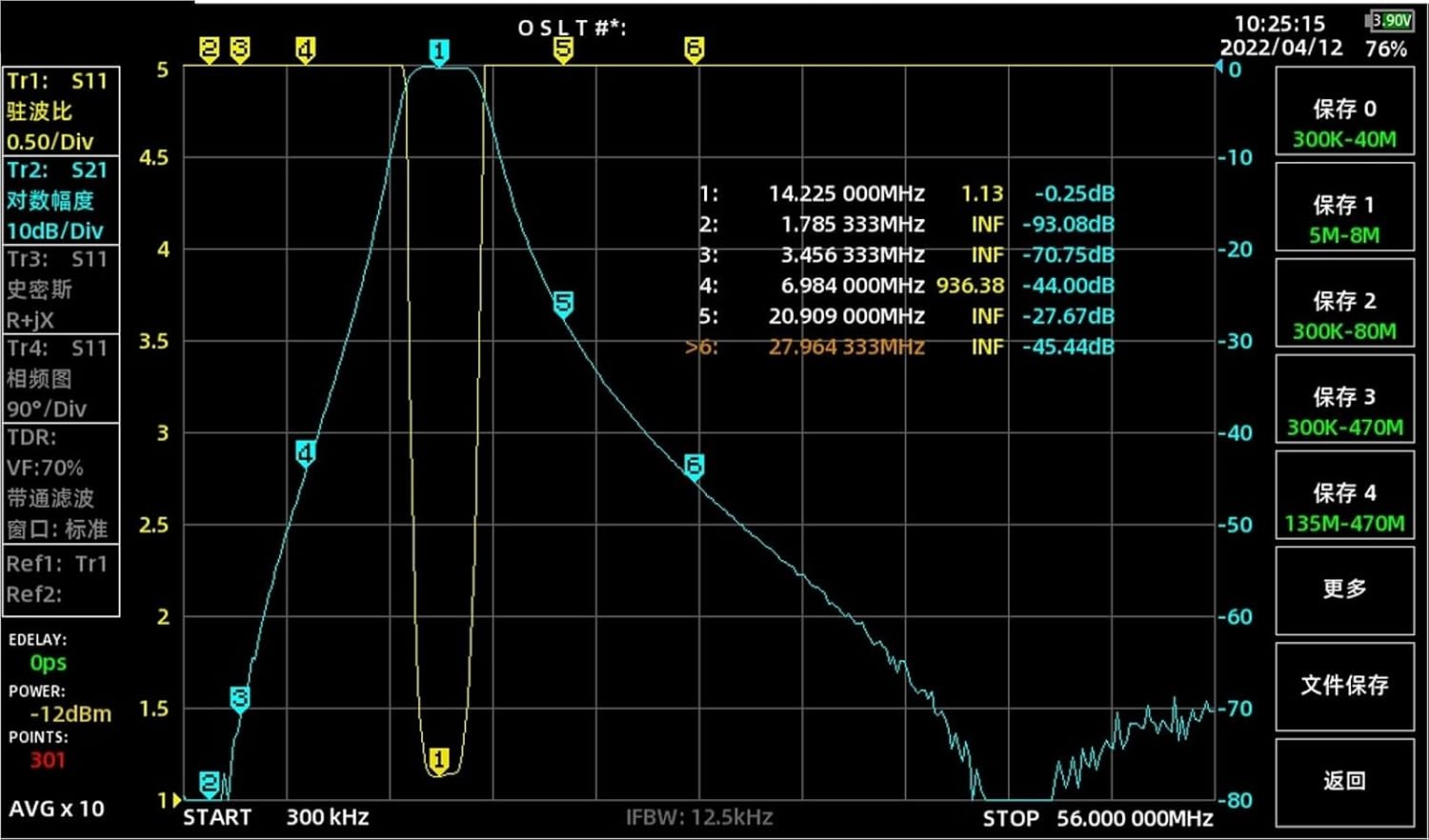Image resolution: width=1429 pixels, height=840 pixels.
Task: Select marker 2 row 1.785 333MHz
Action: (906, 224)
